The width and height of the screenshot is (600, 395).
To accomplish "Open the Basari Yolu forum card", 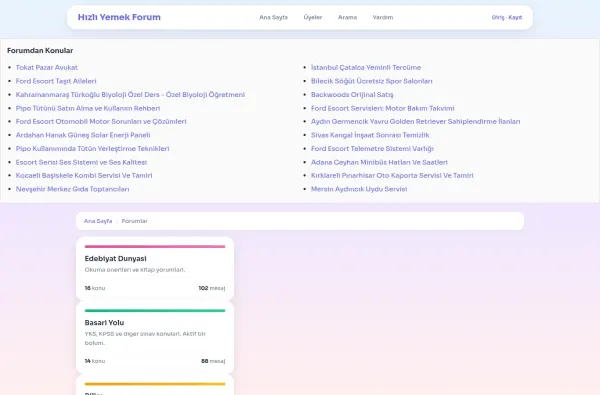I will tap(155, 337).
